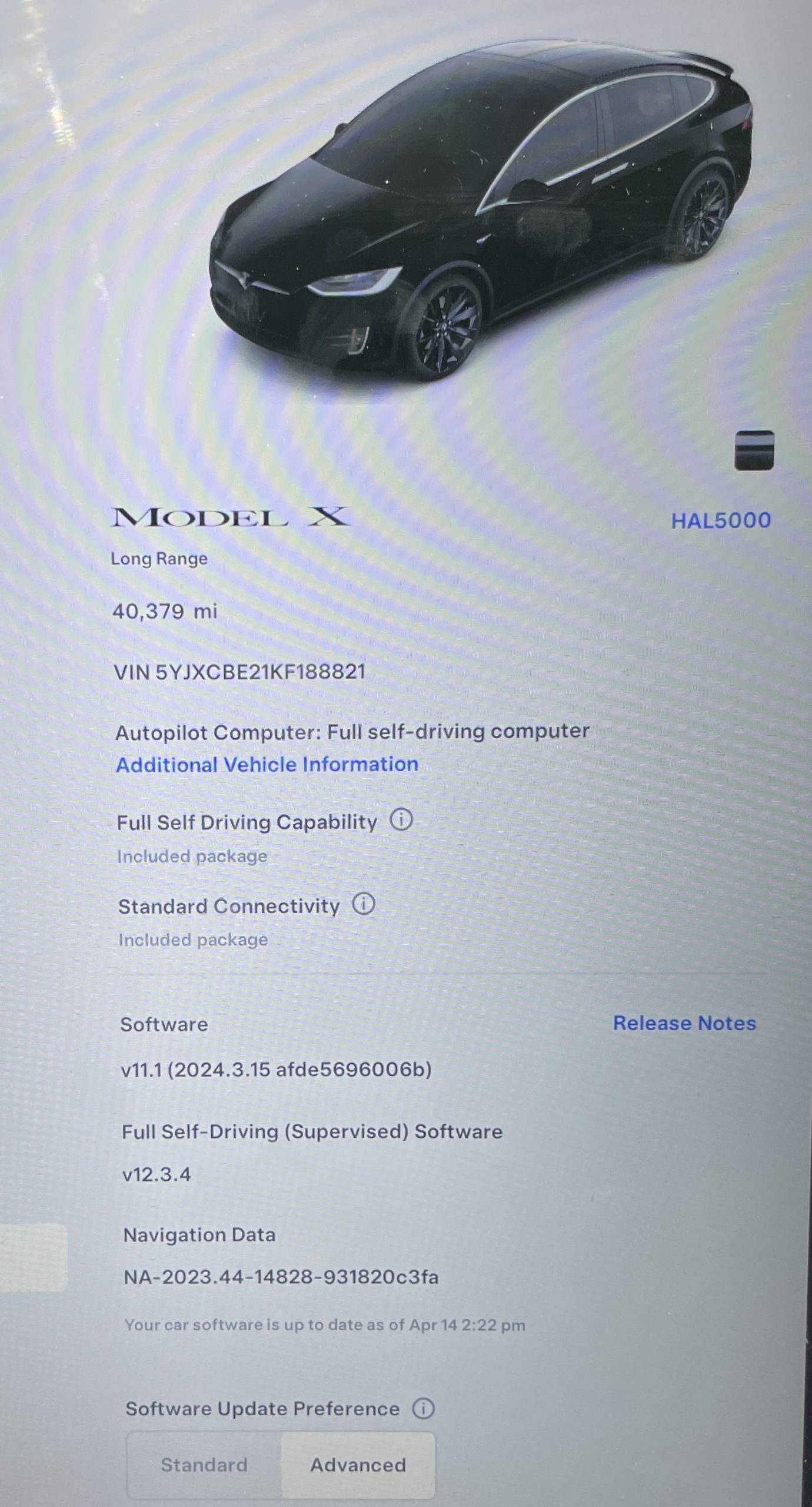
Task: Select Advanced software update preference
Action: pos(358,1465)
